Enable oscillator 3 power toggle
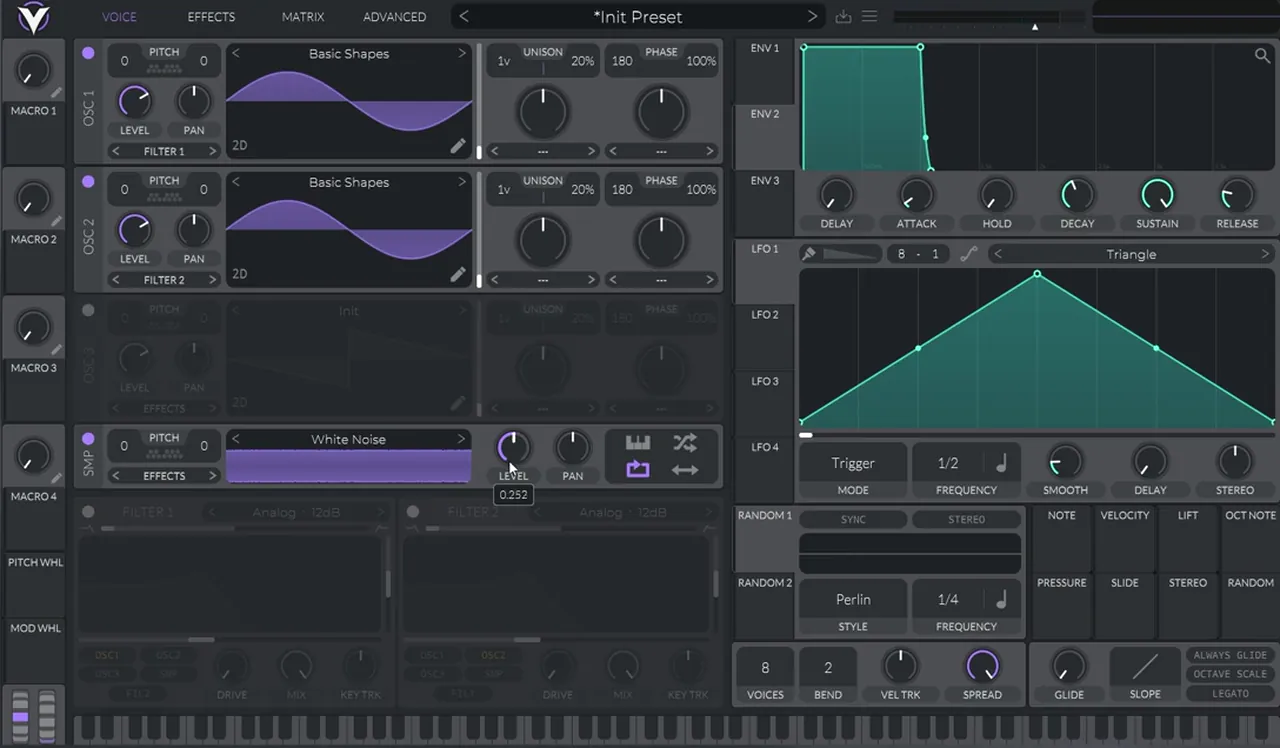Screen dimensions: 1280x748 (88, 311)
